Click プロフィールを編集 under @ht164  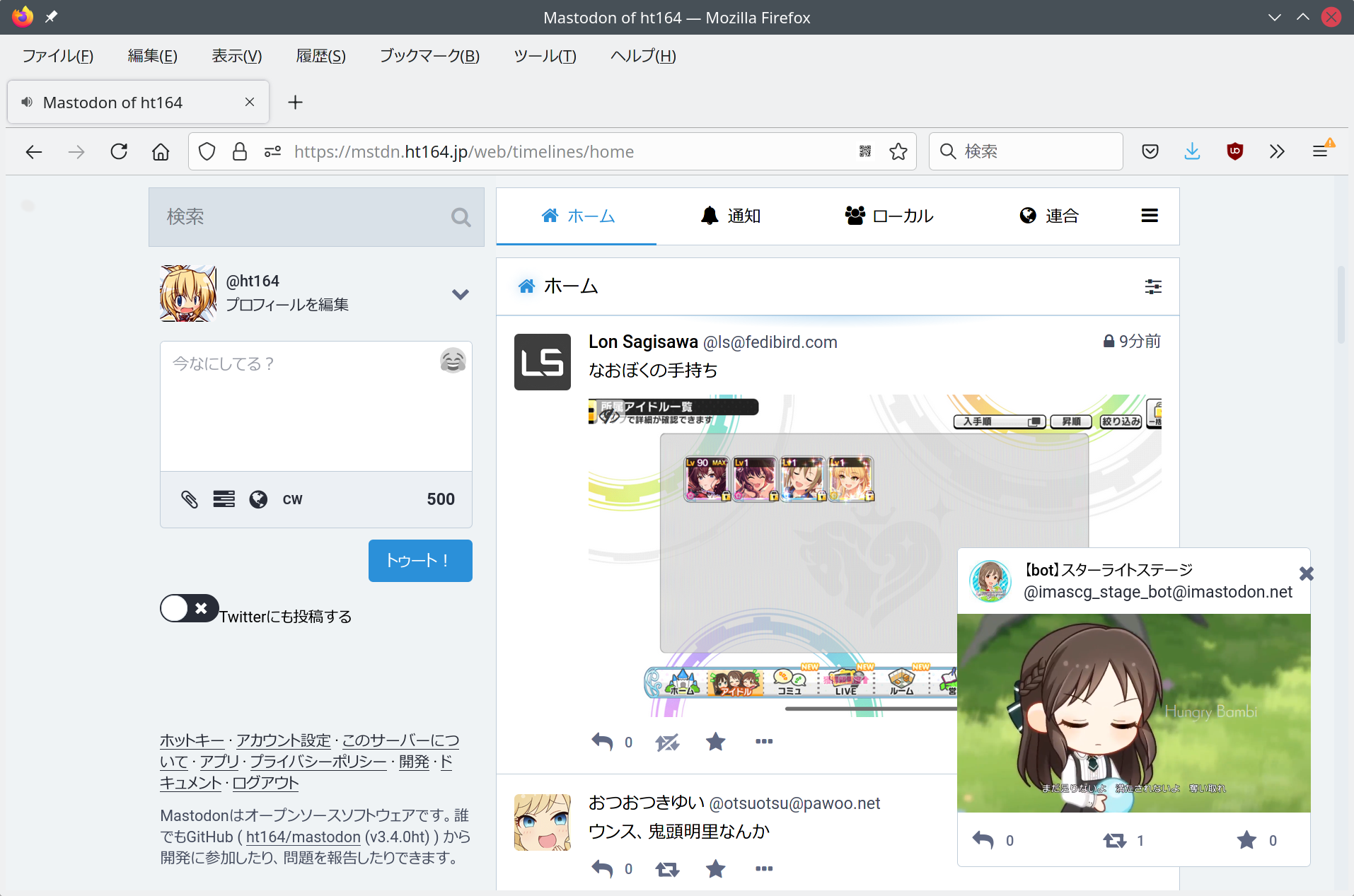tap(287, 305)
